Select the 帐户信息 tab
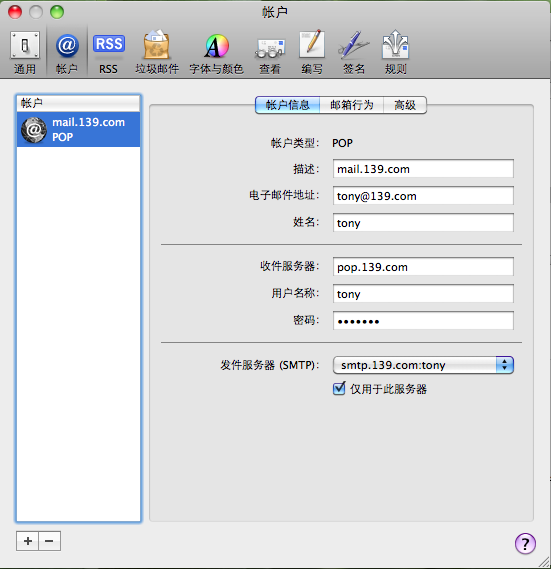The image size is (551, 569). click(287, 105)
